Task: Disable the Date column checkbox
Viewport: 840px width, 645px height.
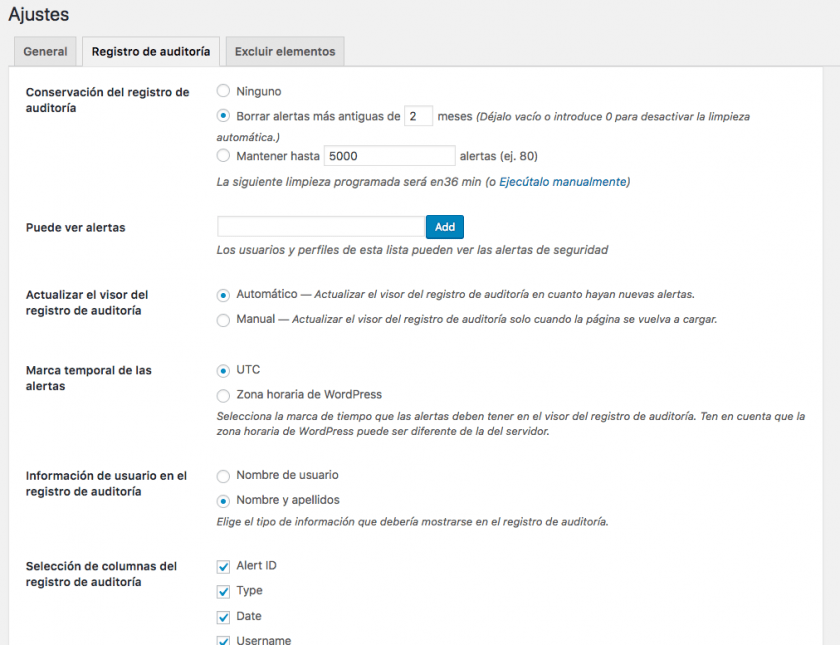Action: tap(224, 617)
